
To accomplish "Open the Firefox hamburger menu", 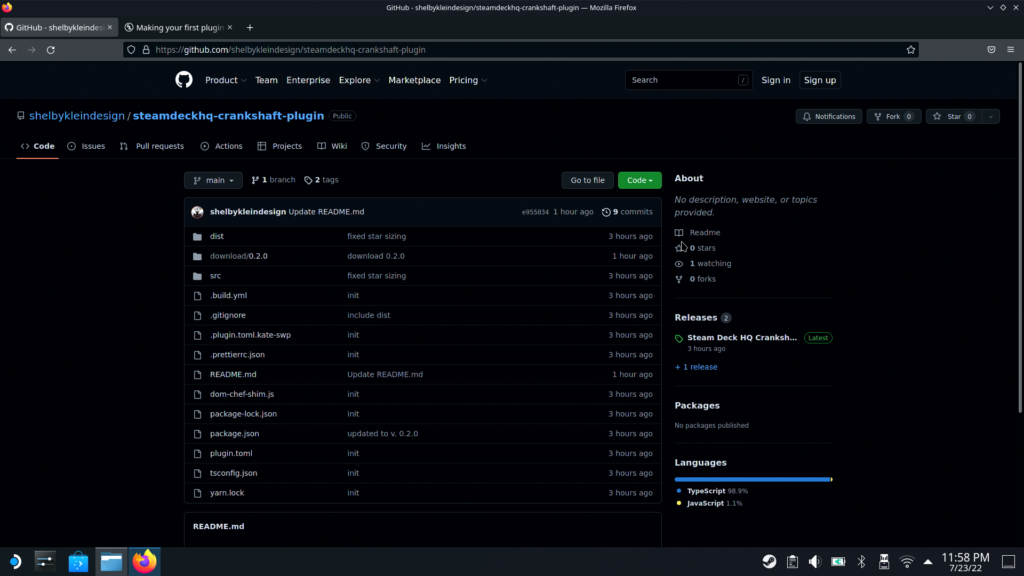I will tap(1010, 50).
